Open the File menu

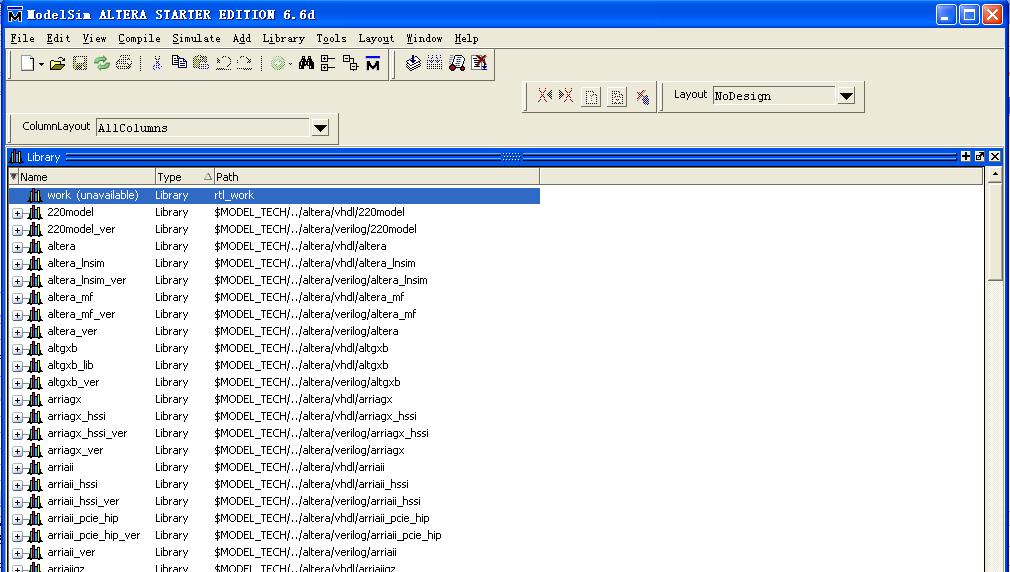[x=23, y=39]
